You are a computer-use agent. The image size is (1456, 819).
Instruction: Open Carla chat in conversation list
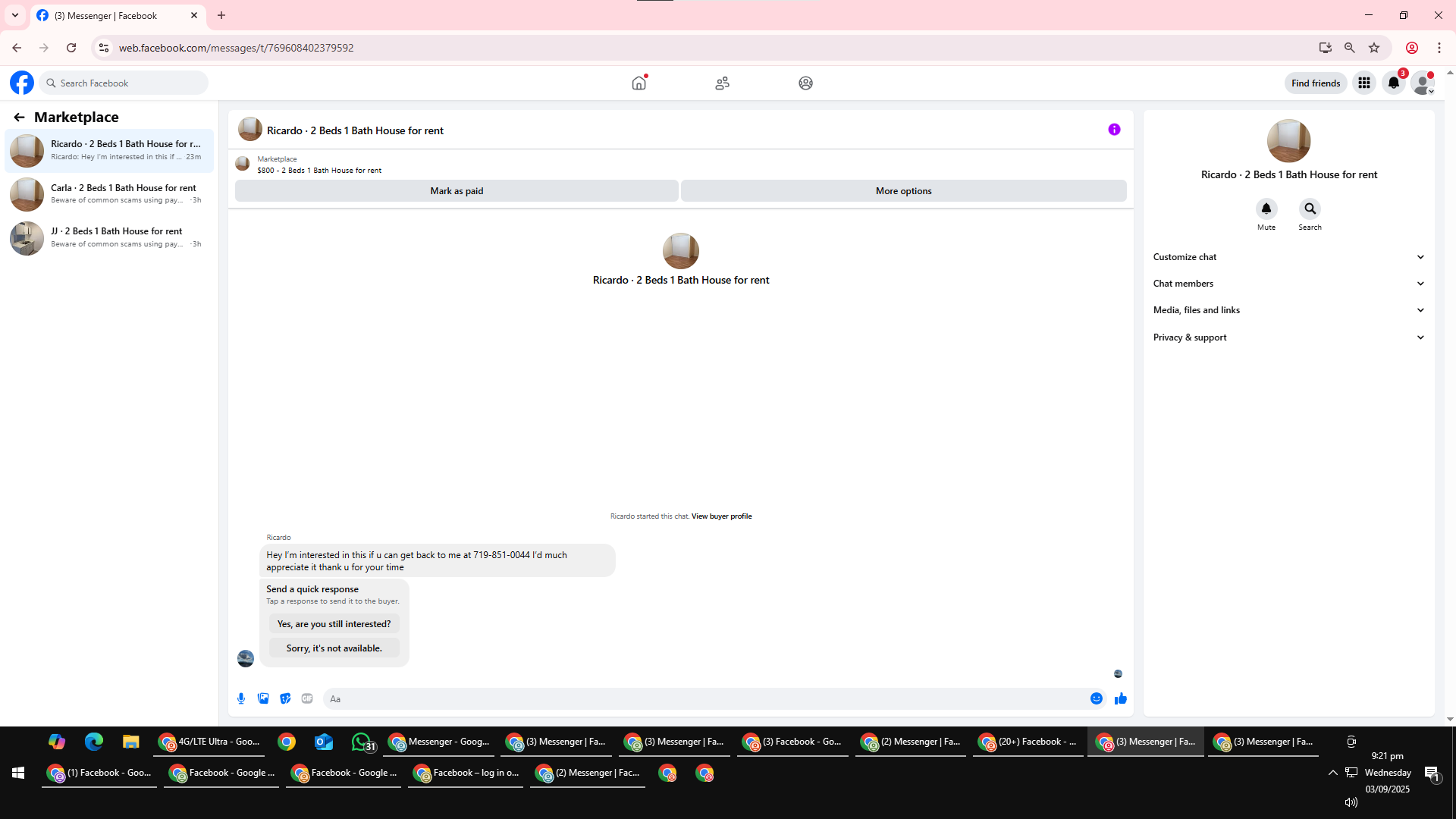pyautogui.click(x=109, y=194)
